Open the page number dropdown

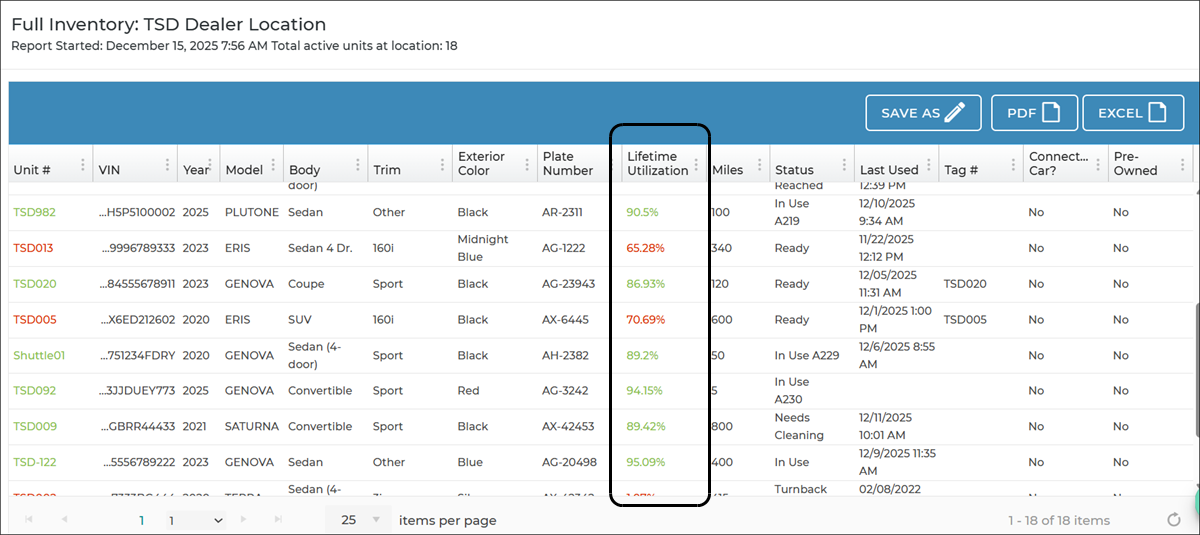pos(196,520)
